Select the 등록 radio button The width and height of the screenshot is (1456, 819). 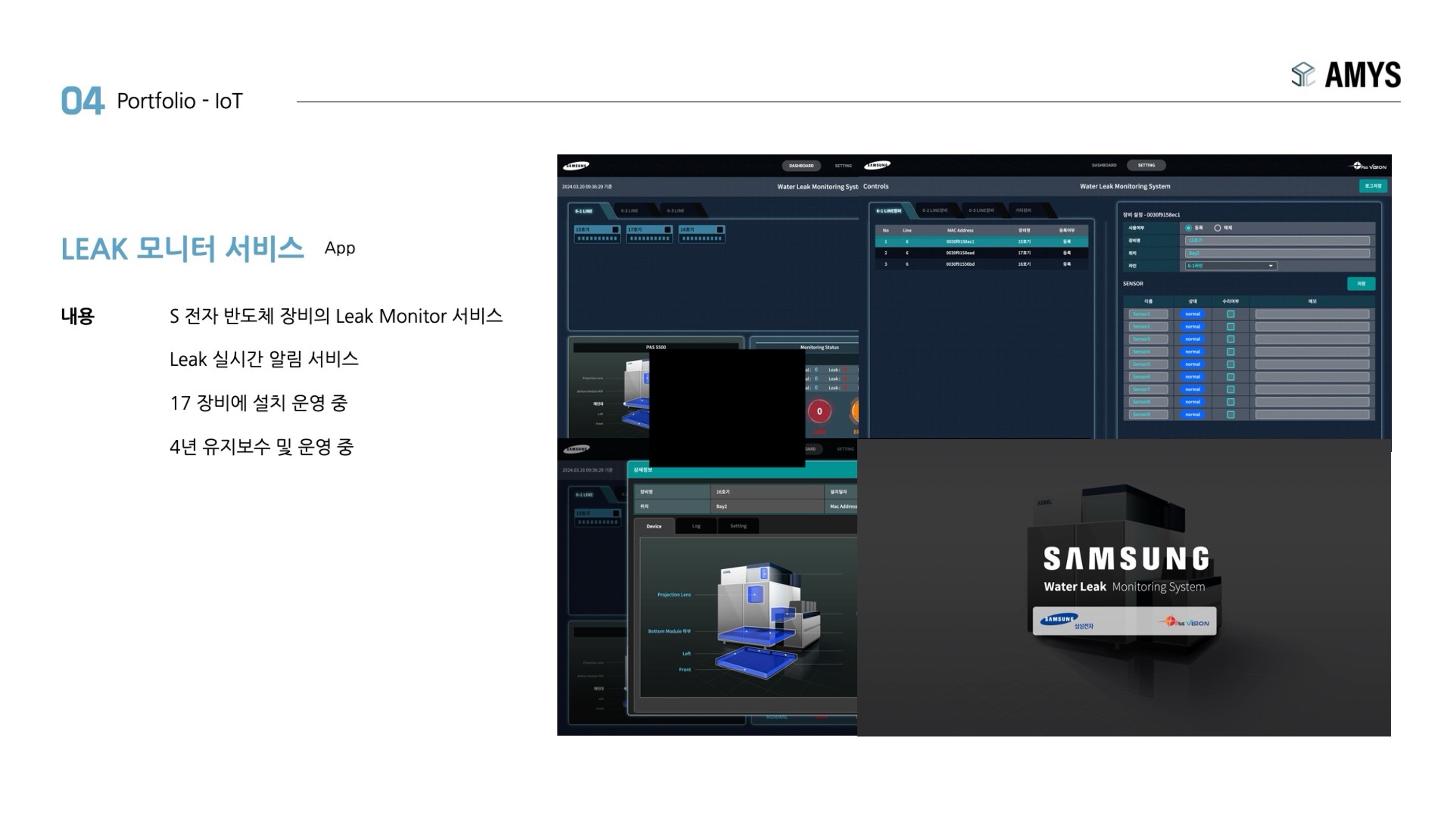pyautogui.click(x=1189, y=227)
